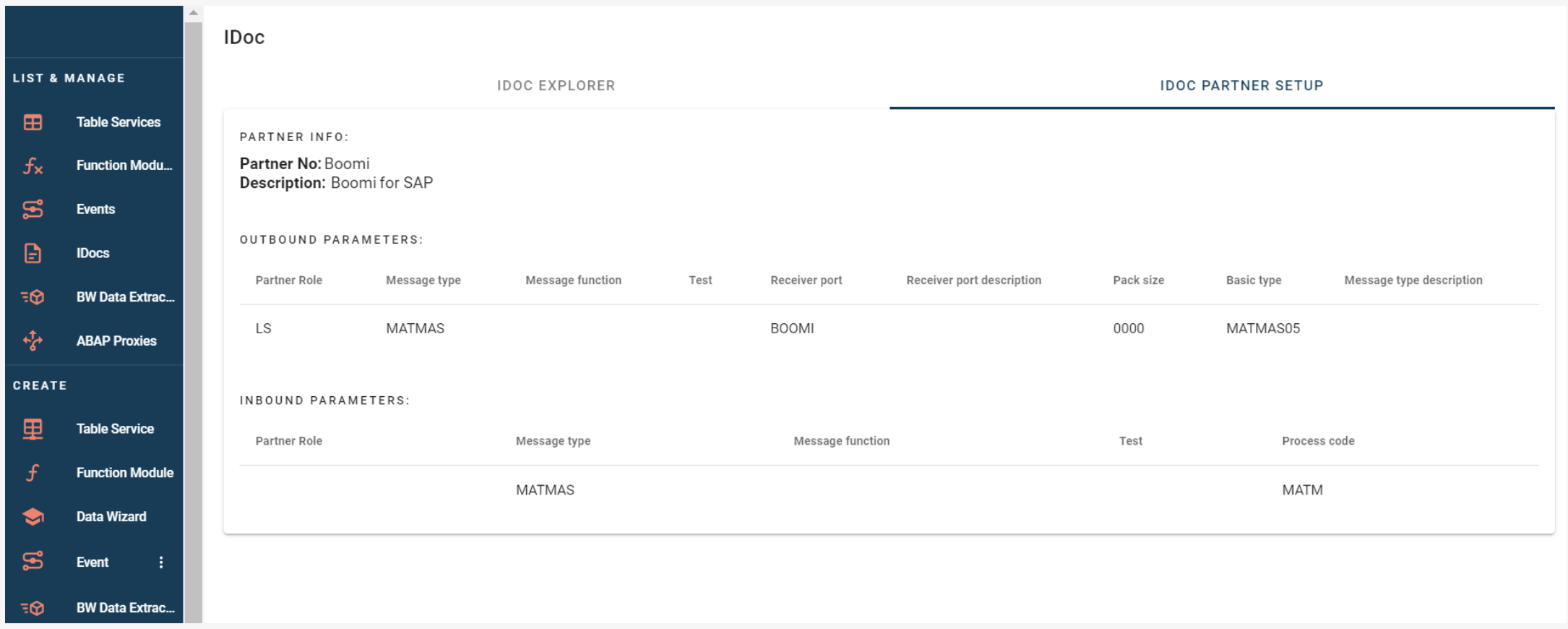Open the Data Wizard link
The width and height of the screenshot is (1568, 629).
(x=111, y=517)
